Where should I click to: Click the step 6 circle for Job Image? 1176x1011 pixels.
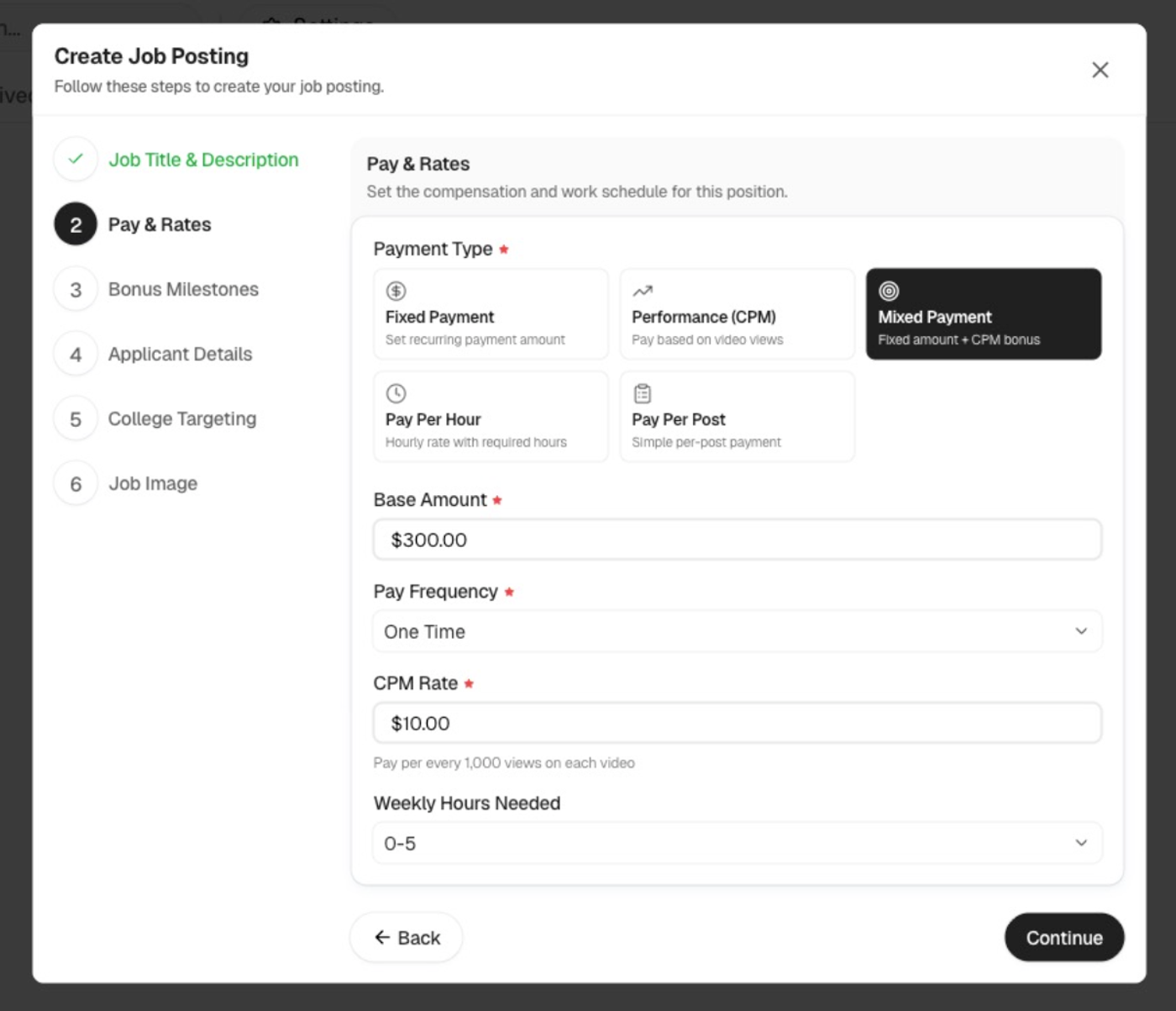tap(75, 483)
